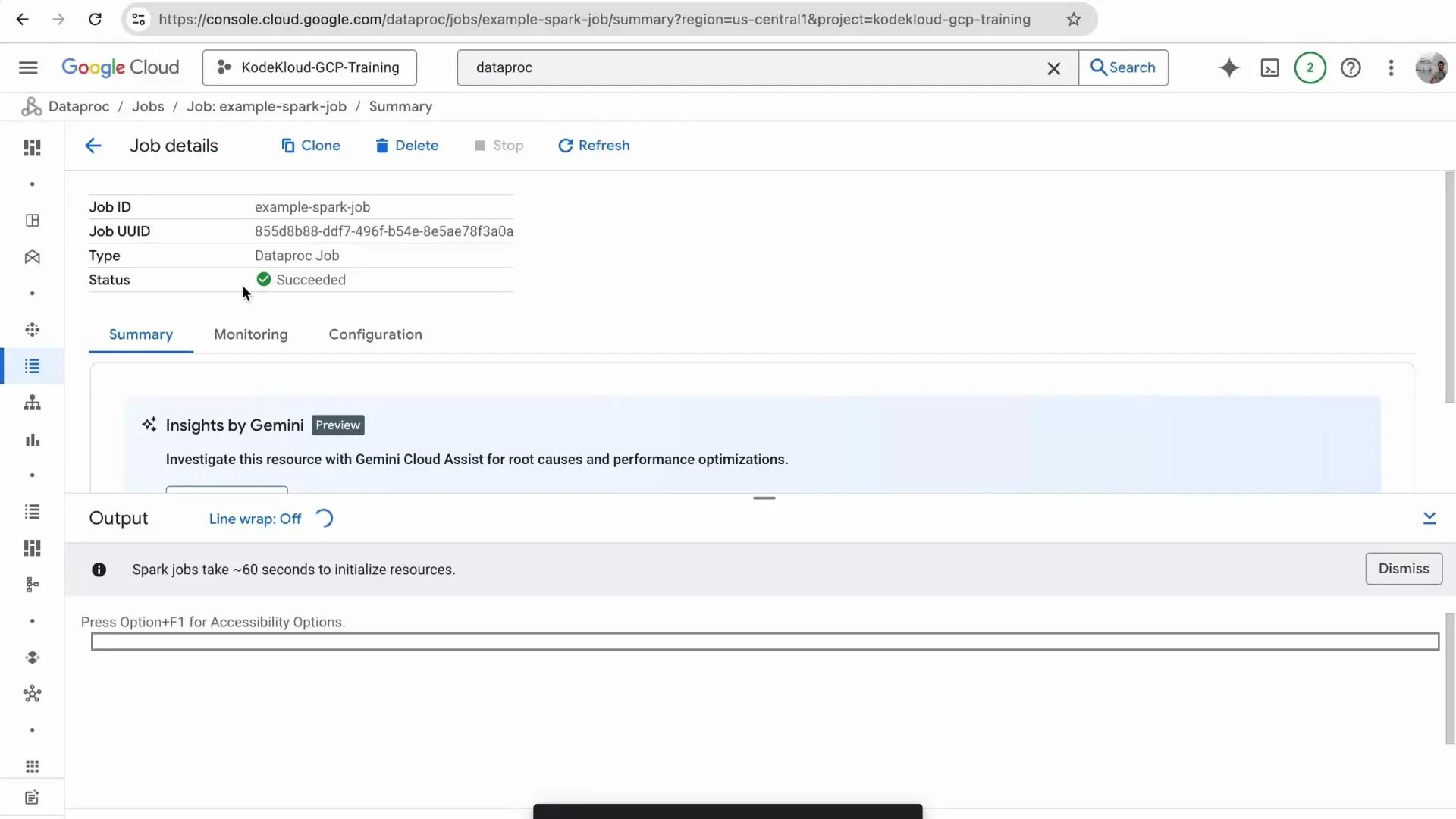This screenshot has height=819, width=1456.
Task: Open notifications badge showing 2
Action: coord(1310,67)
